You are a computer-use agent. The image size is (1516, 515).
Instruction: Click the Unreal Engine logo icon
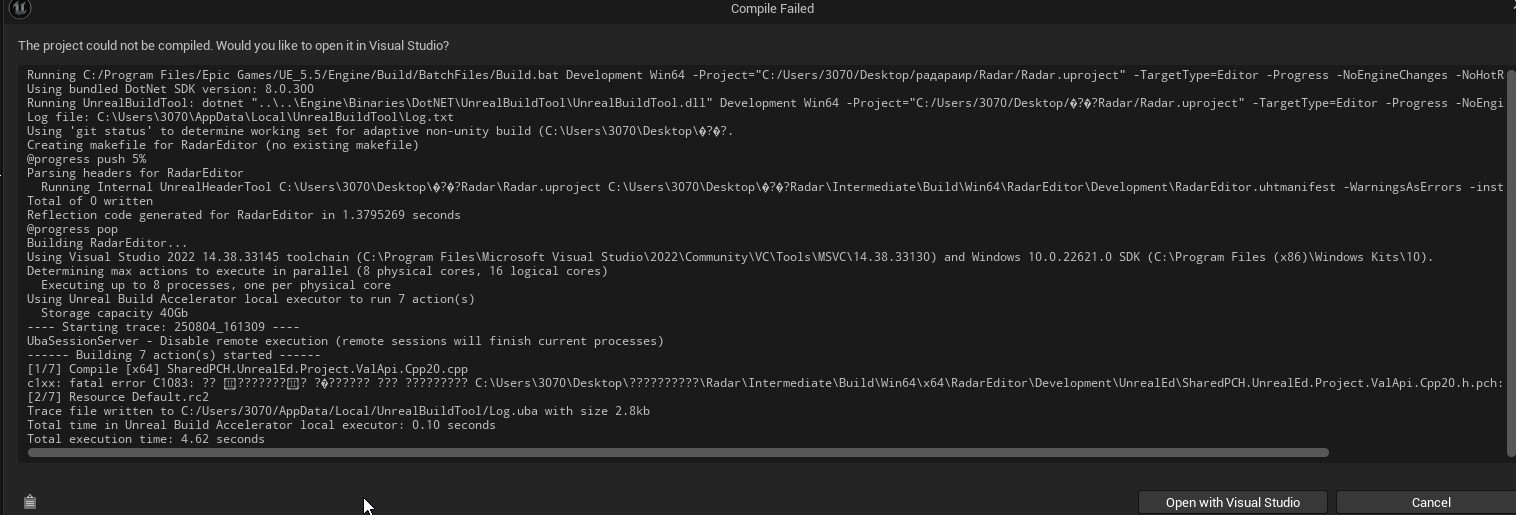point(19,9)
